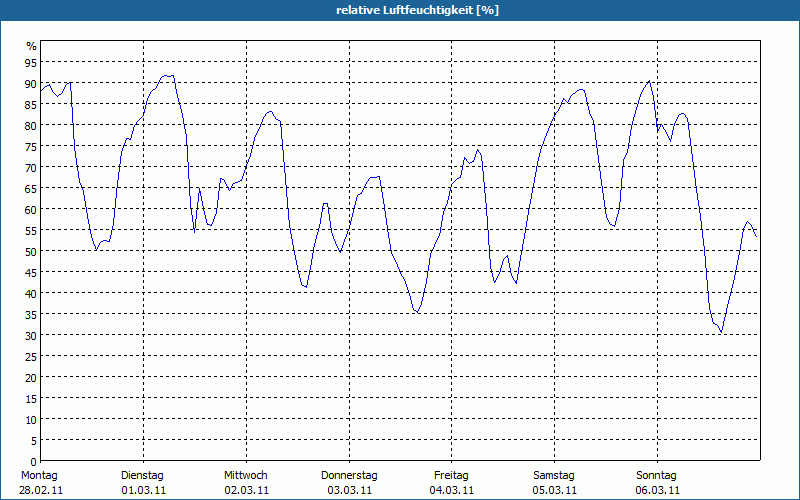
Task: Select the Donnerstag day label
Action: click(x=349, y=475)
